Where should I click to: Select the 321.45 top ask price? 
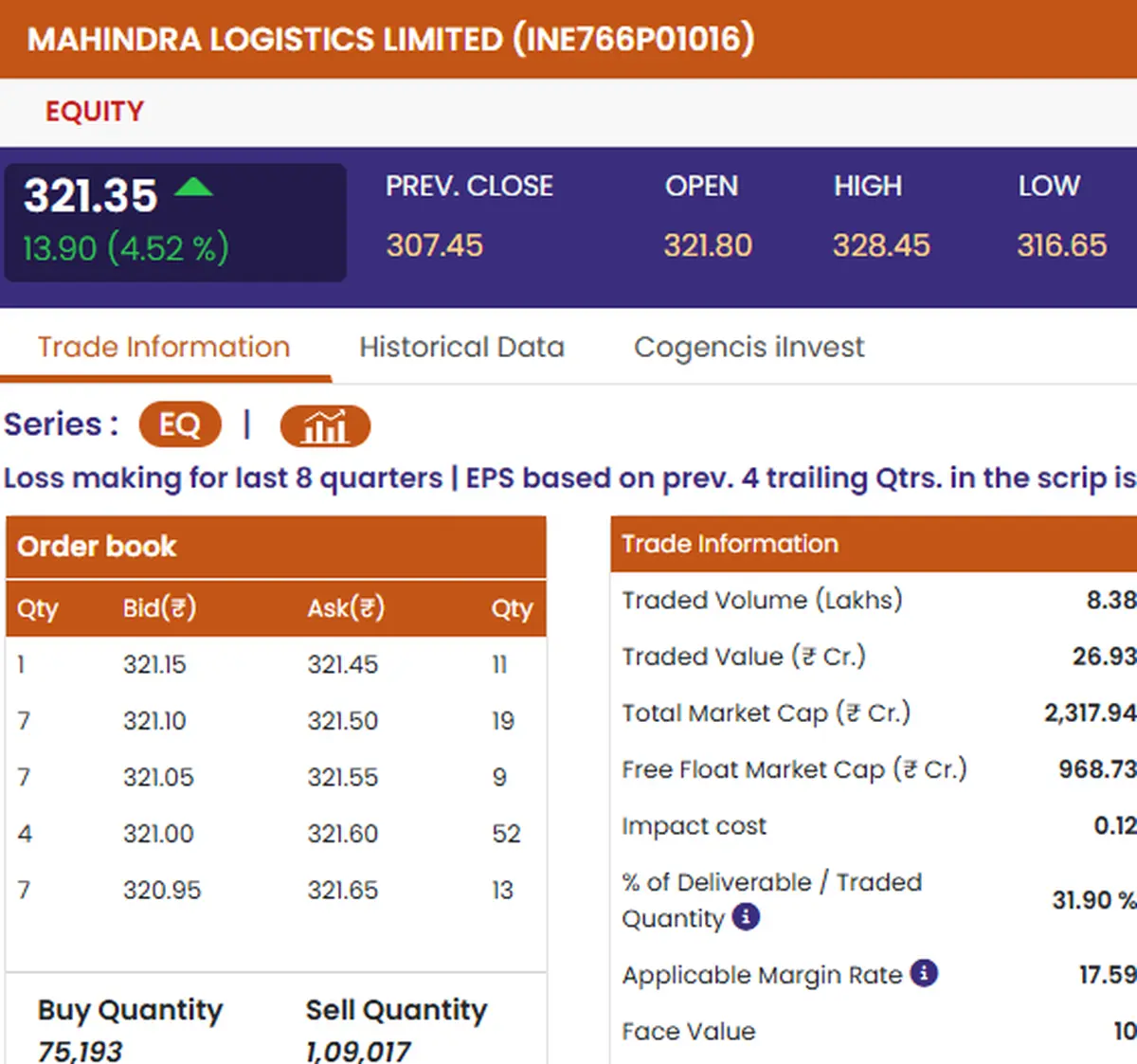[342, 664]
